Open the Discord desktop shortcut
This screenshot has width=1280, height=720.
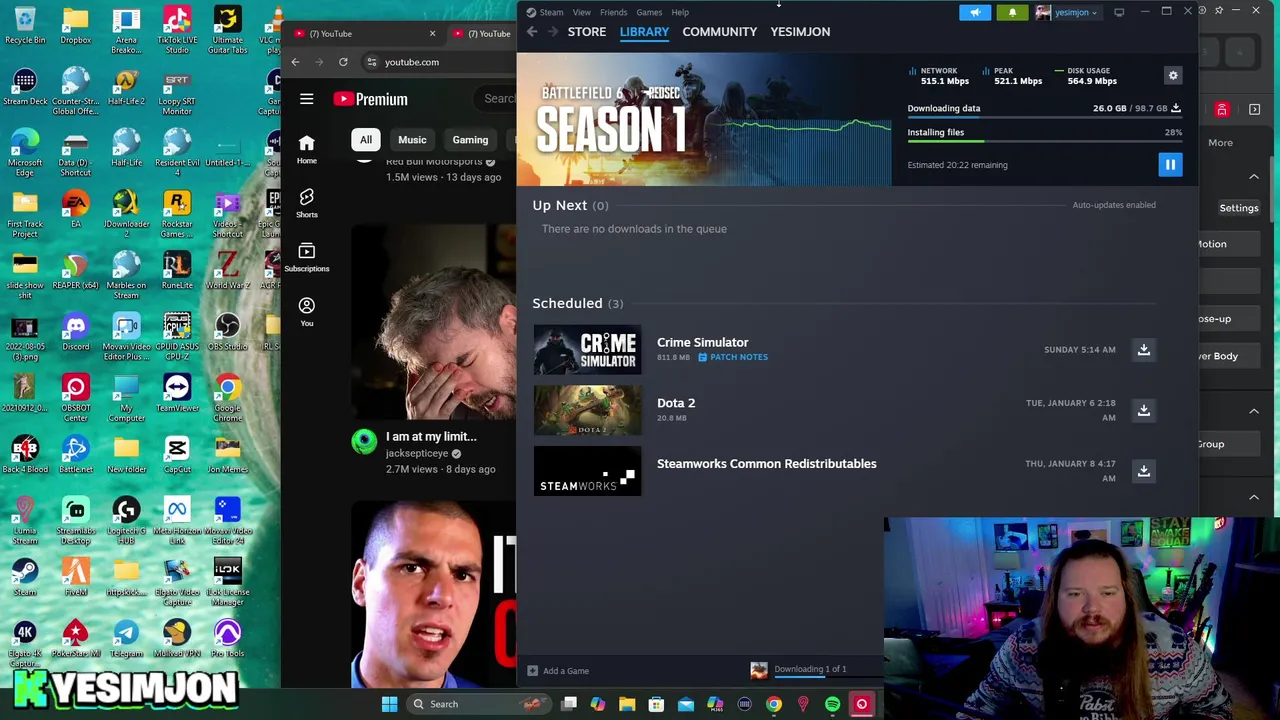click(76, 332)
